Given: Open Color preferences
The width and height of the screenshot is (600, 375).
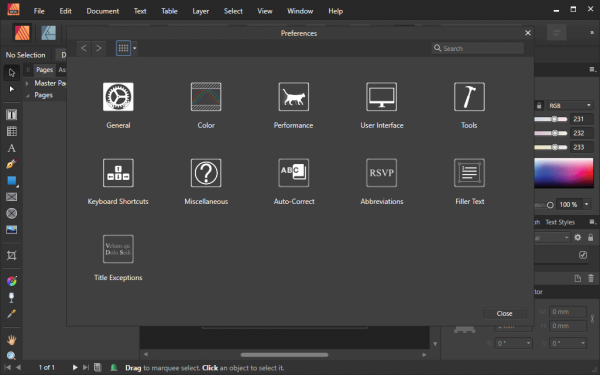Looking at the screenshot, I should coord(206,97).
